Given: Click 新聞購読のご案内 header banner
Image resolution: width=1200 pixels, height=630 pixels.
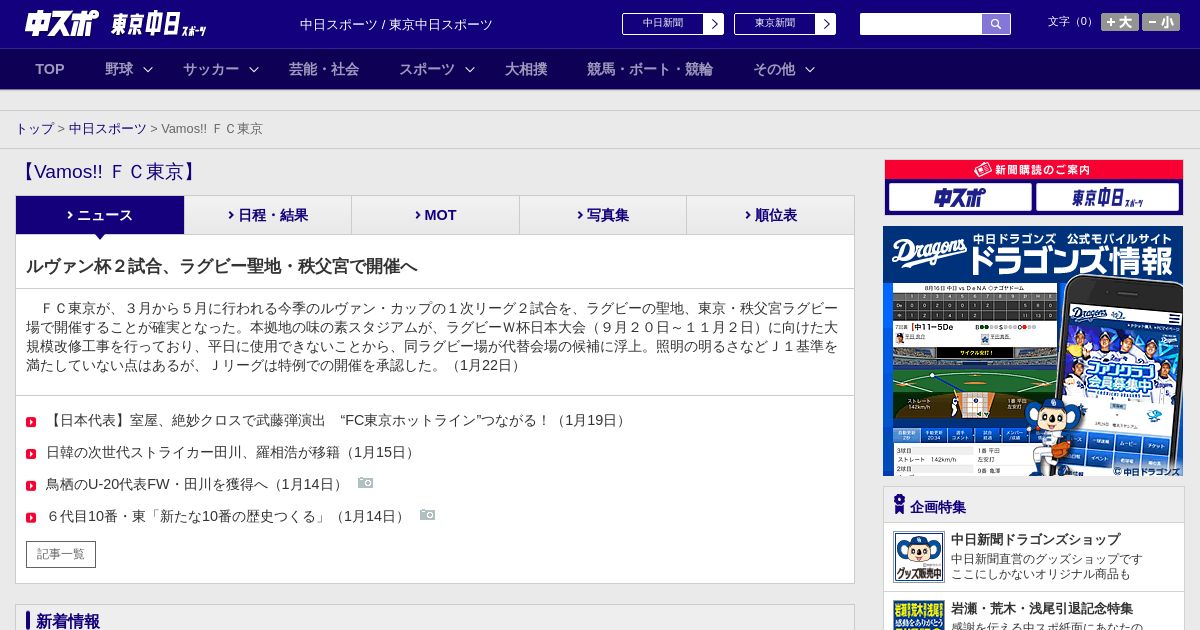Looking at the screenshot, I should coord(1034,170).
